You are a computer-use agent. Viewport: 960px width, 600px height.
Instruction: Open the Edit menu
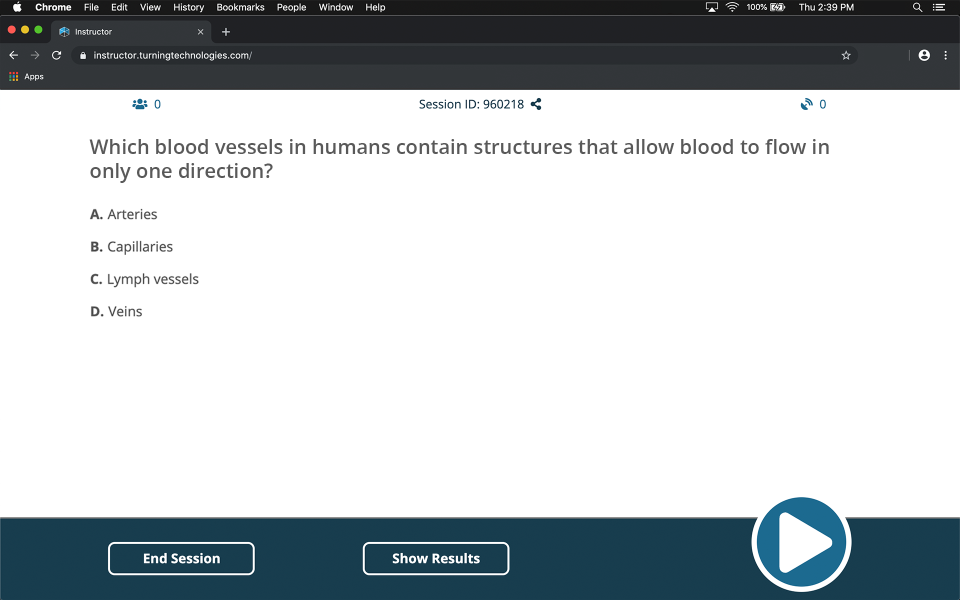coord(119,7)
